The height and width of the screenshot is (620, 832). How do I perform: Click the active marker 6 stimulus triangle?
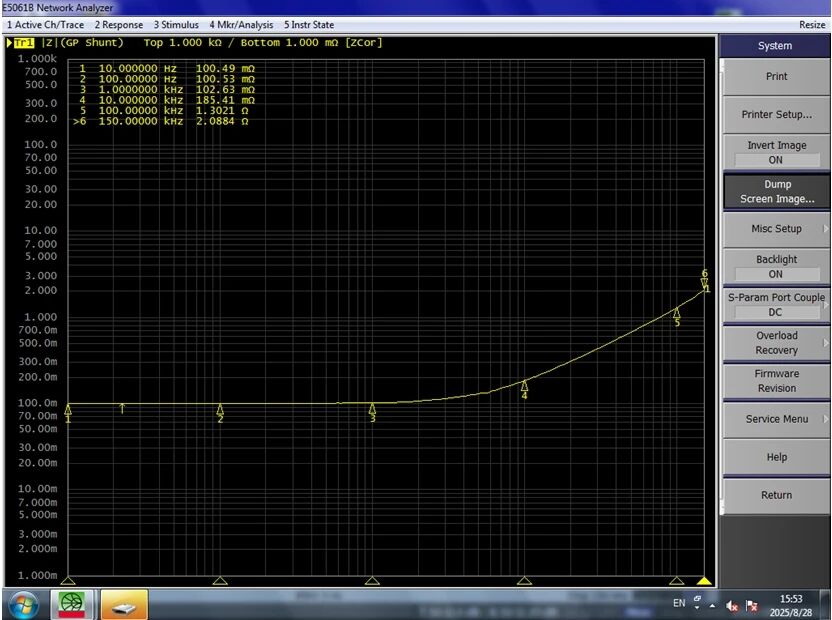(x=704, y=581)
